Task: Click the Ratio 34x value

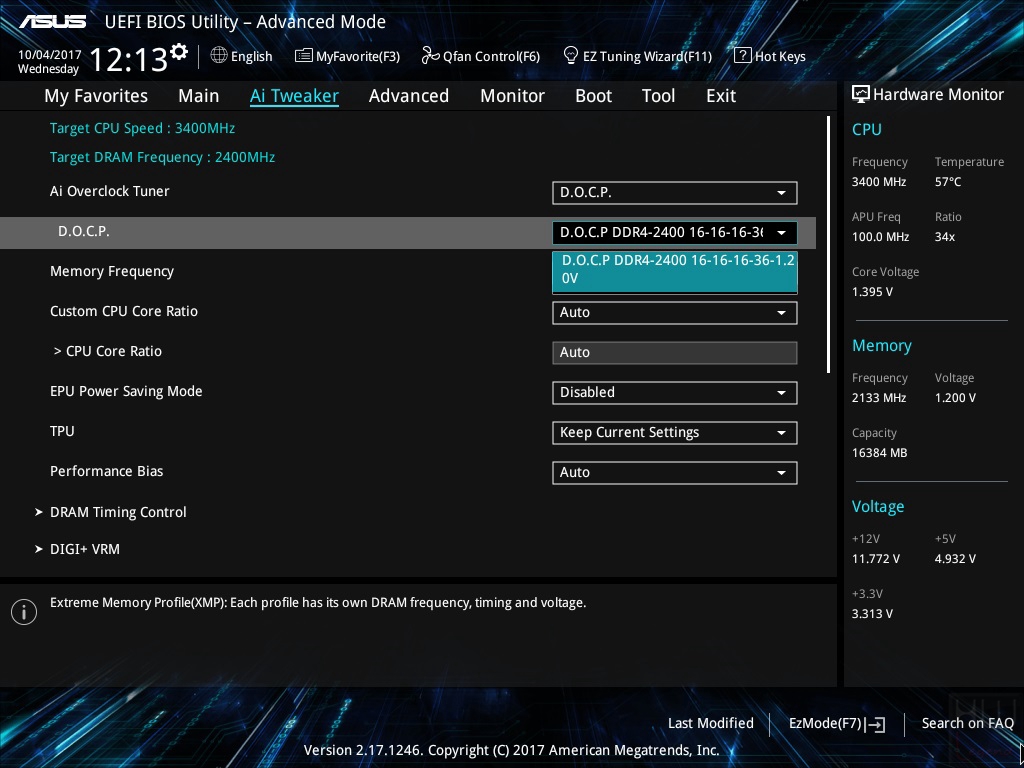Action: pos(944,236)
